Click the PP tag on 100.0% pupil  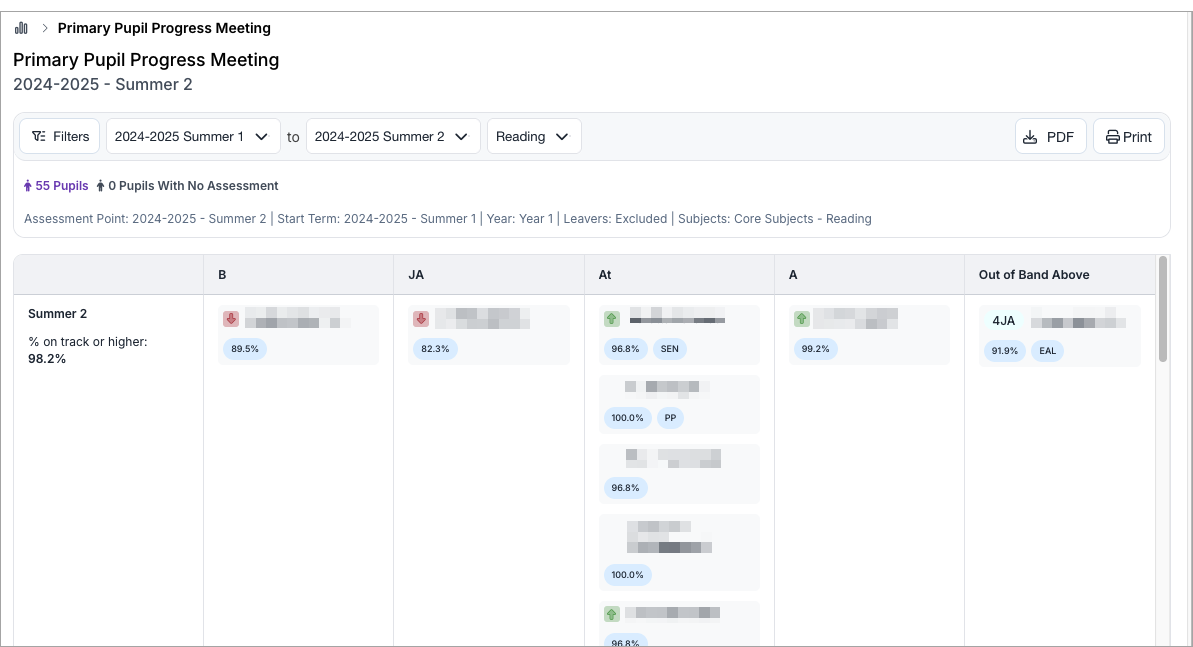click(x=670, y=418)
